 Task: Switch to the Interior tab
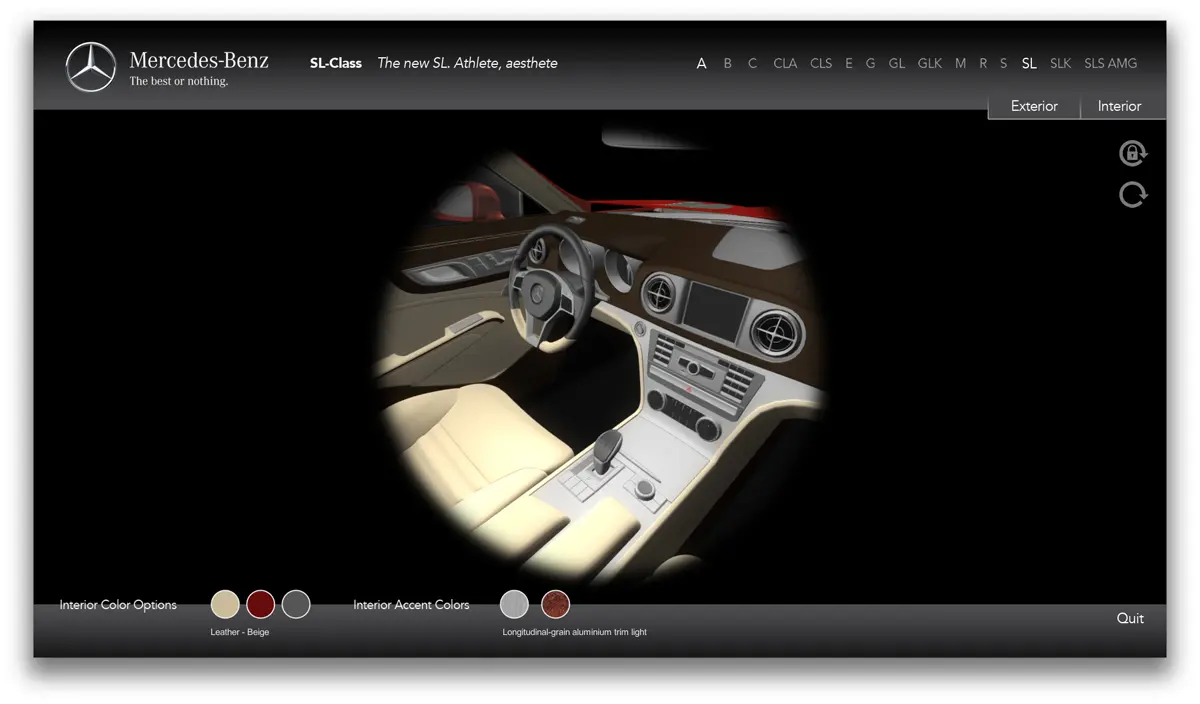[1119, 106]
